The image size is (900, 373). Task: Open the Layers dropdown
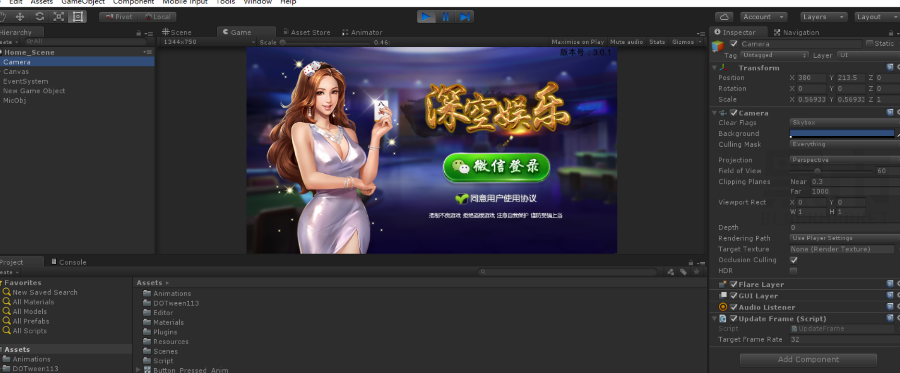coord(823,17)
